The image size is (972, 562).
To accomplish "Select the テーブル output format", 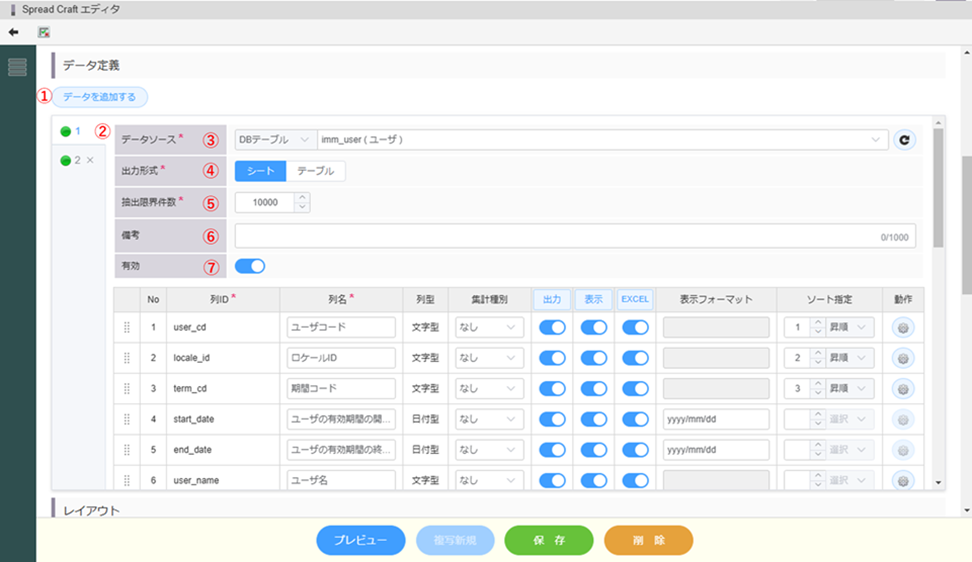I will pos(316,171).
